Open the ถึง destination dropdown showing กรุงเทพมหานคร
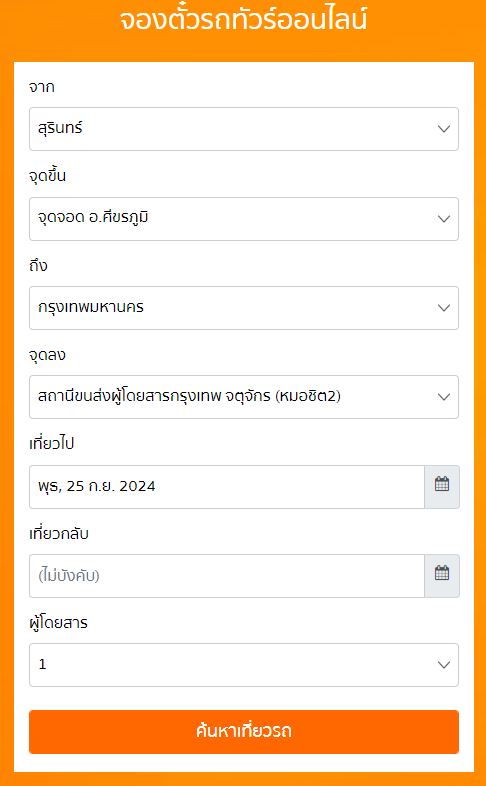This screenshot has width=486, height=786. tap(244, 308)
